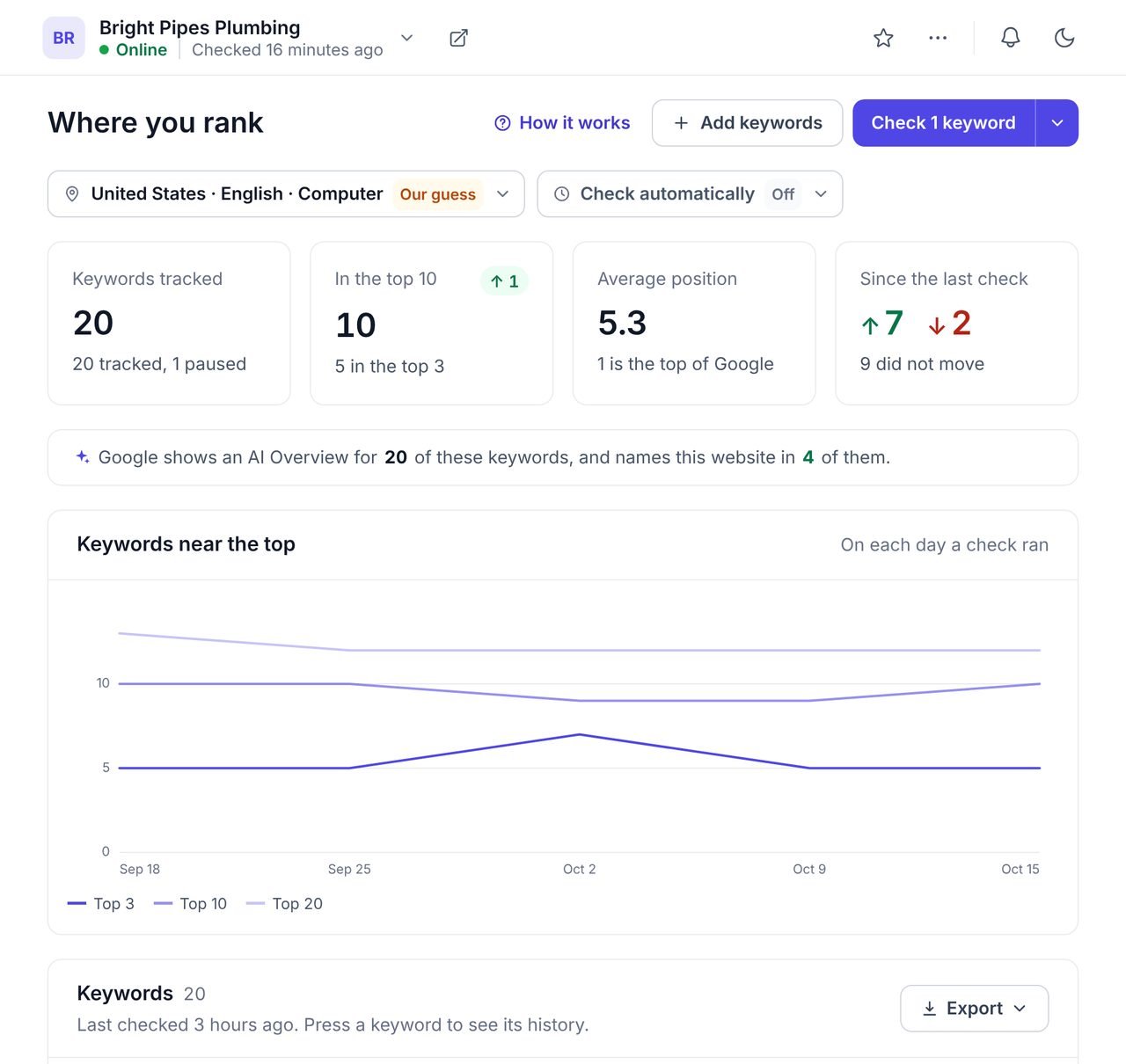Toggle Top 20 series in chart legend
This screenshot has width=1126, height=1064.
(284, 904)
